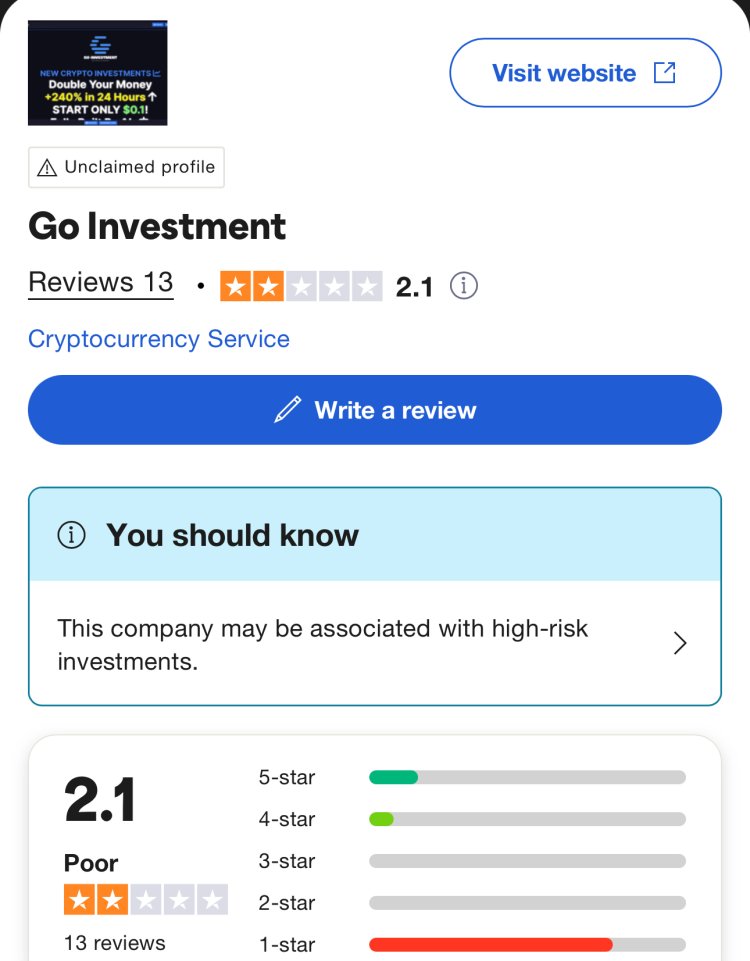Click the header star rating graphic
Viewport: 750px width, 961px height.
point(301,286)
